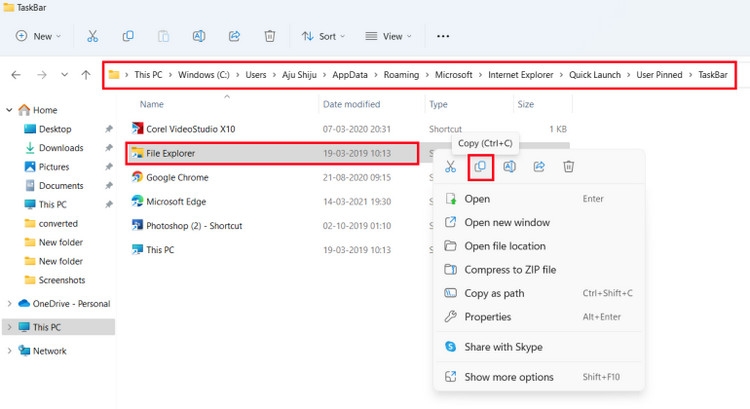Screen dimensions: 750x409
Task: Choose Open file location in the context menu
Action: 539,246
